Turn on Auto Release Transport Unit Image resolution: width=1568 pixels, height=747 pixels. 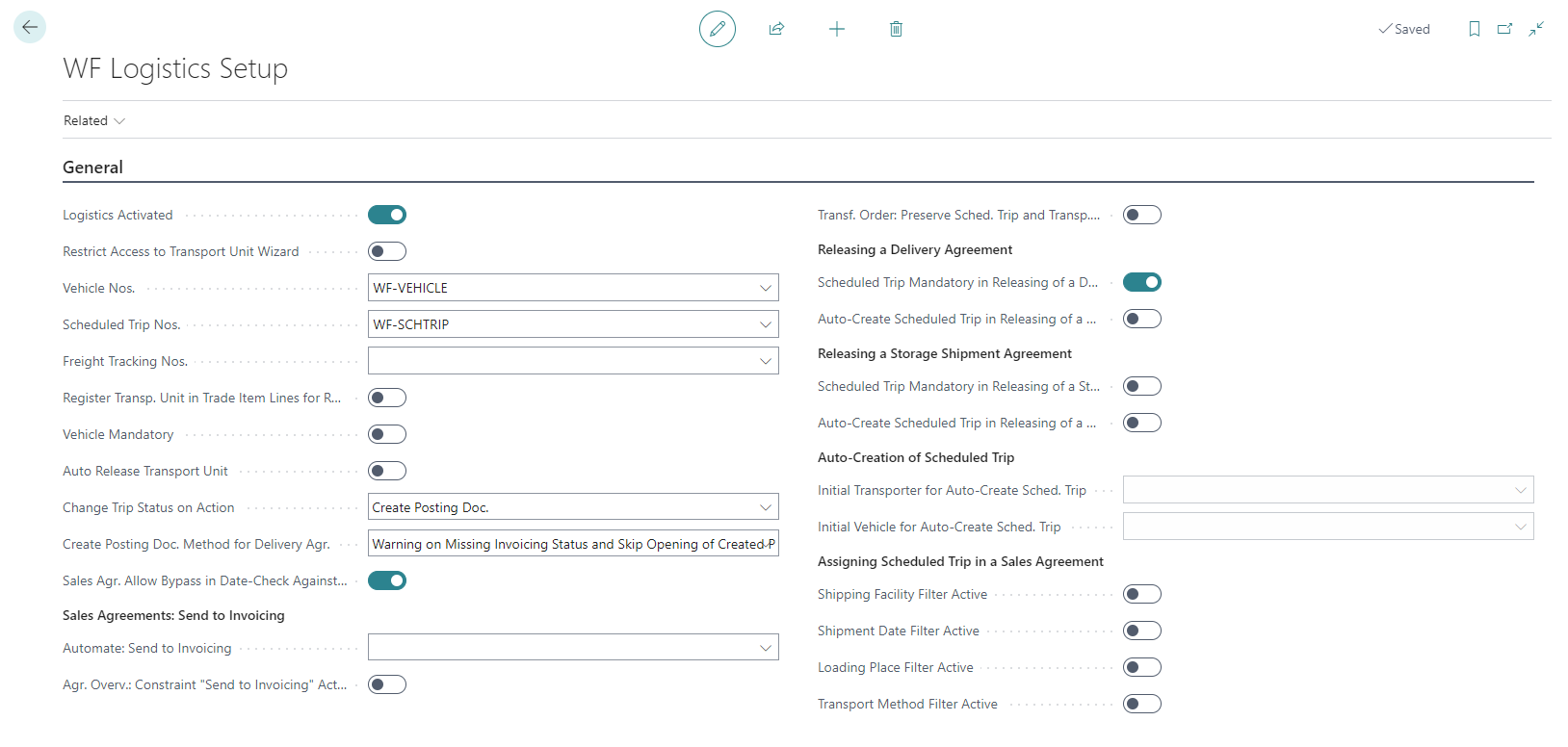point(387,471)
